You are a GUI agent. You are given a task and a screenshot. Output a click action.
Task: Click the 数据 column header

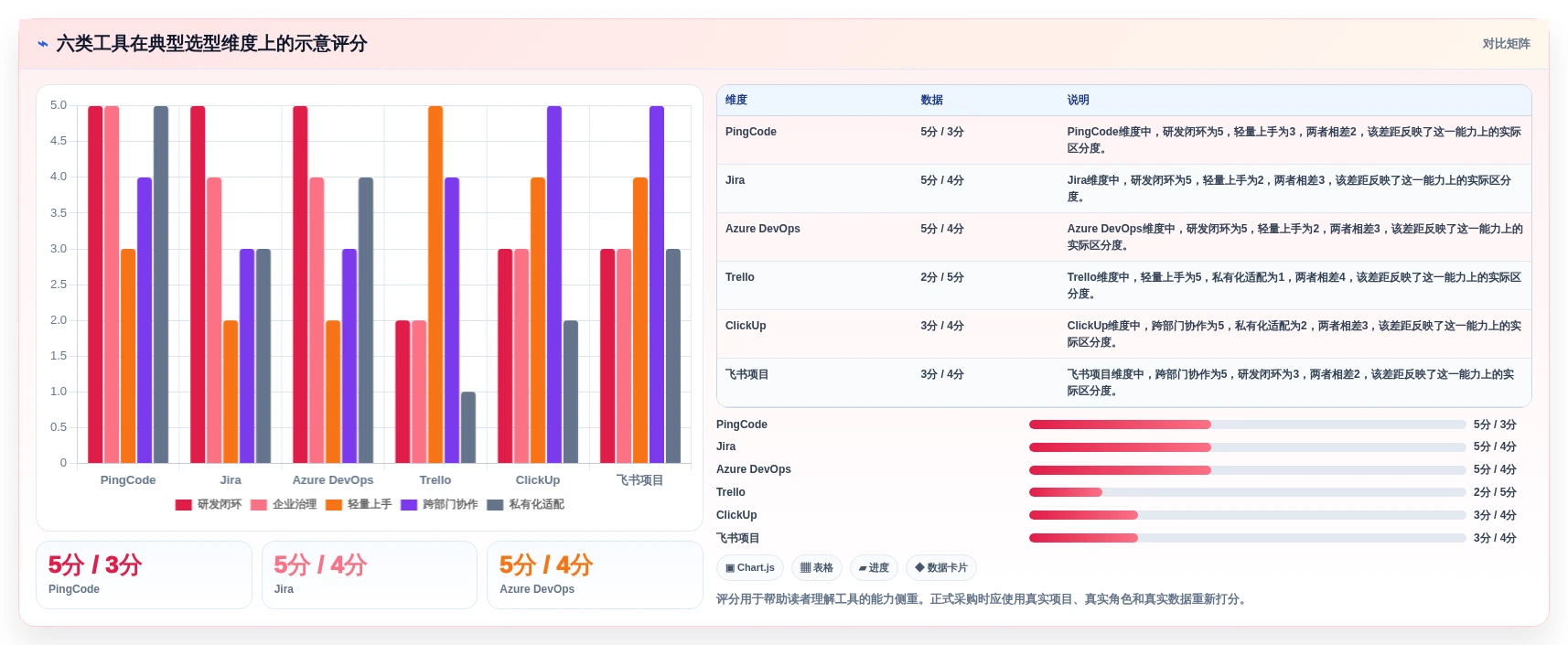pyautogui.click(x=932, y=101)
